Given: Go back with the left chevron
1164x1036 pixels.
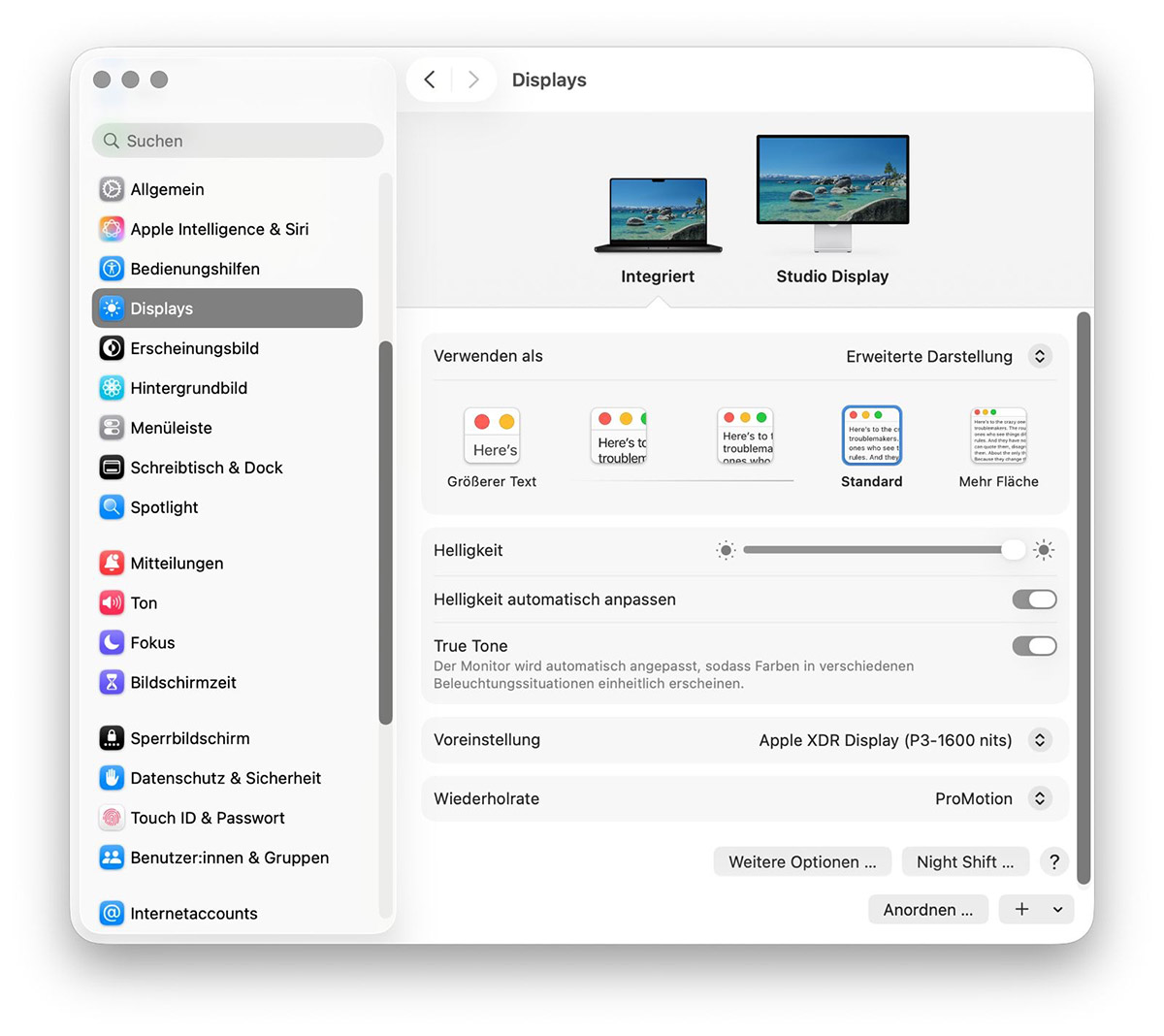Looking at the screenshot, I should 430,80.
